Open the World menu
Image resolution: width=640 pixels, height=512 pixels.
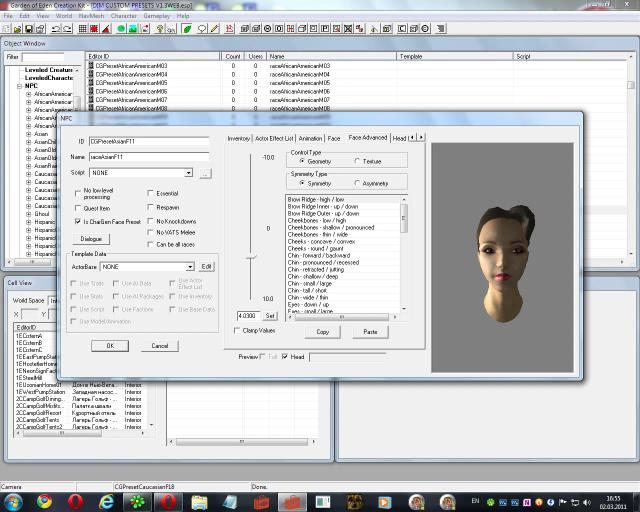(64, 16)
